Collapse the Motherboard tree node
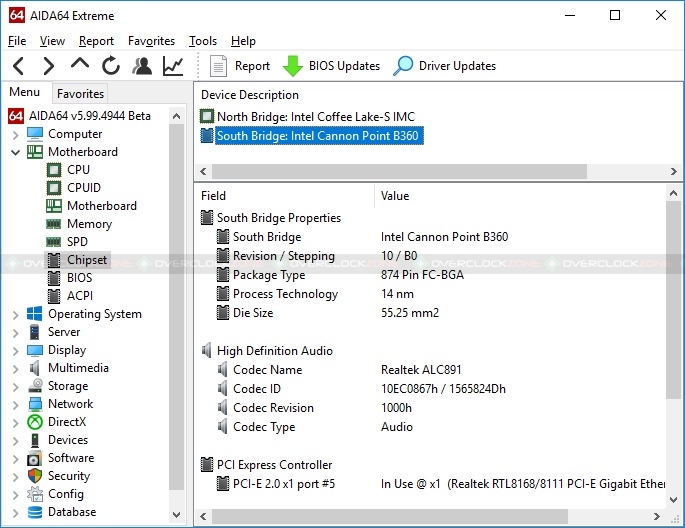The height and width of the screenshot is (528, 685). 16,152
